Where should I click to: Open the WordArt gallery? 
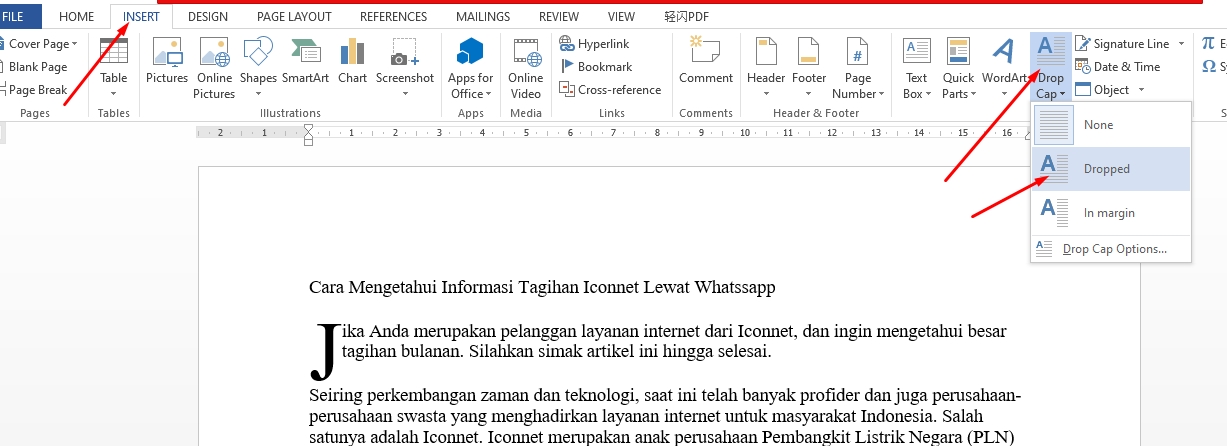1004,68
